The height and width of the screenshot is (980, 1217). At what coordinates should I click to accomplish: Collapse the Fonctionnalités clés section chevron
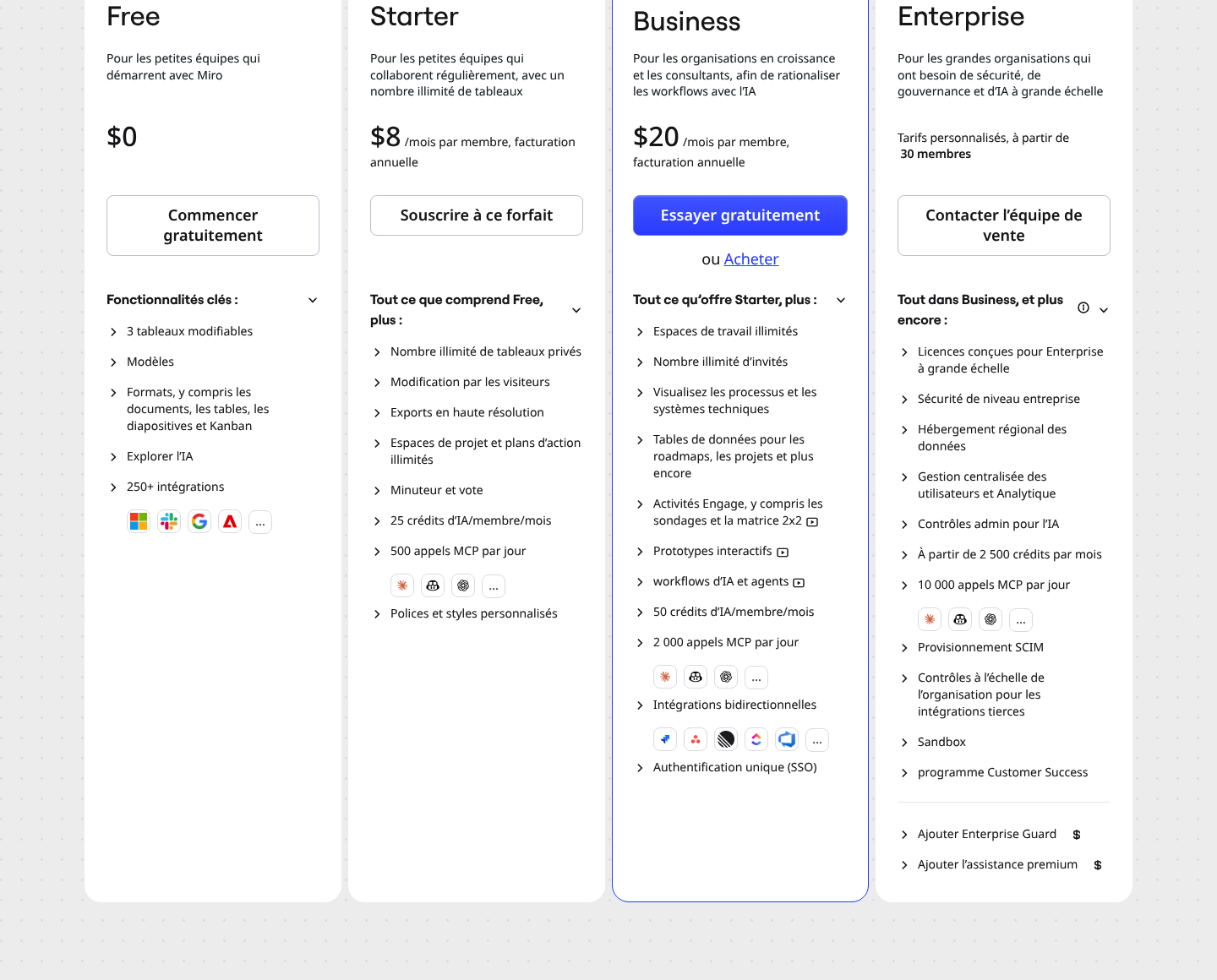tap(313, 300)
